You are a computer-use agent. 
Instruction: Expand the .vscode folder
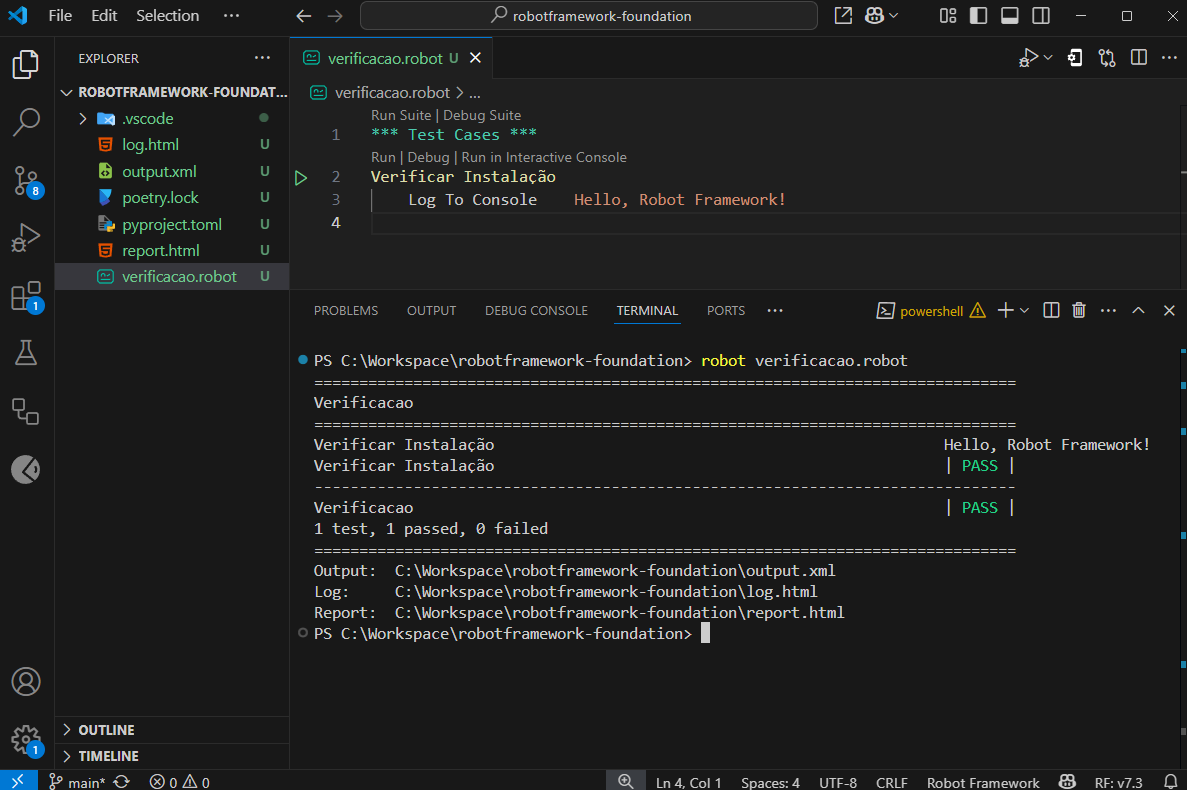pos(147,118)
